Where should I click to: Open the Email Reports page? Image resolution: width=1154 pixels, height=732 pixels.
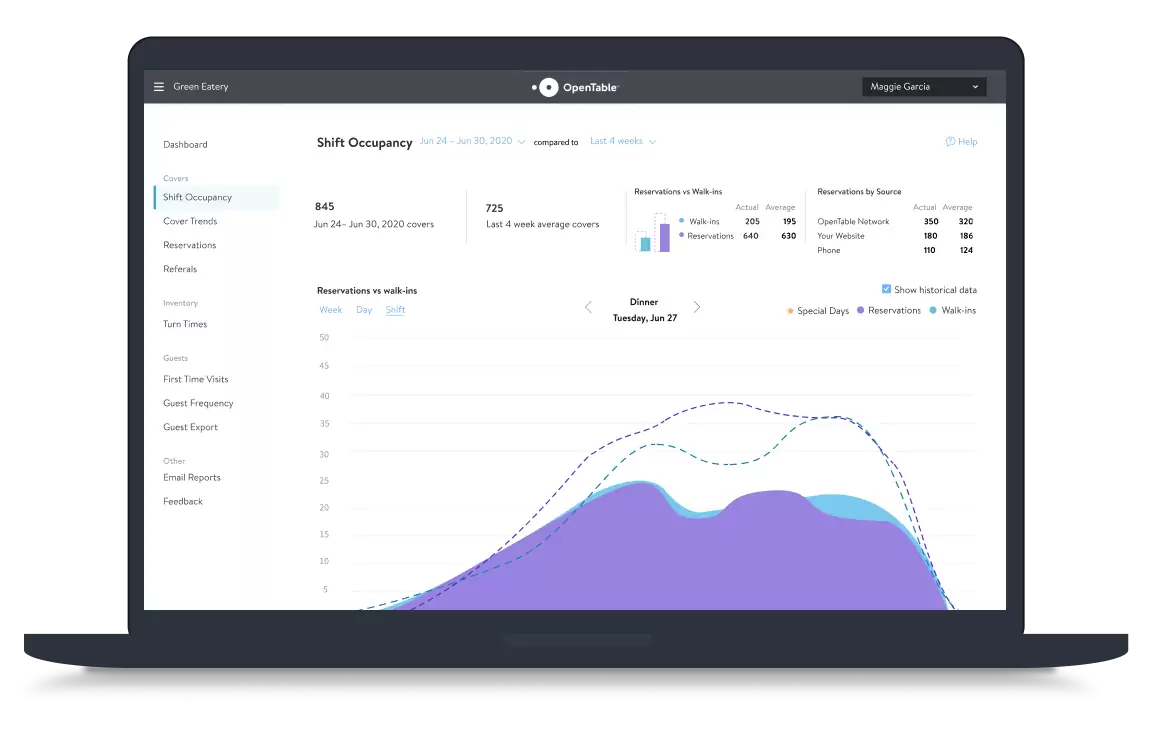coord(192,478)
